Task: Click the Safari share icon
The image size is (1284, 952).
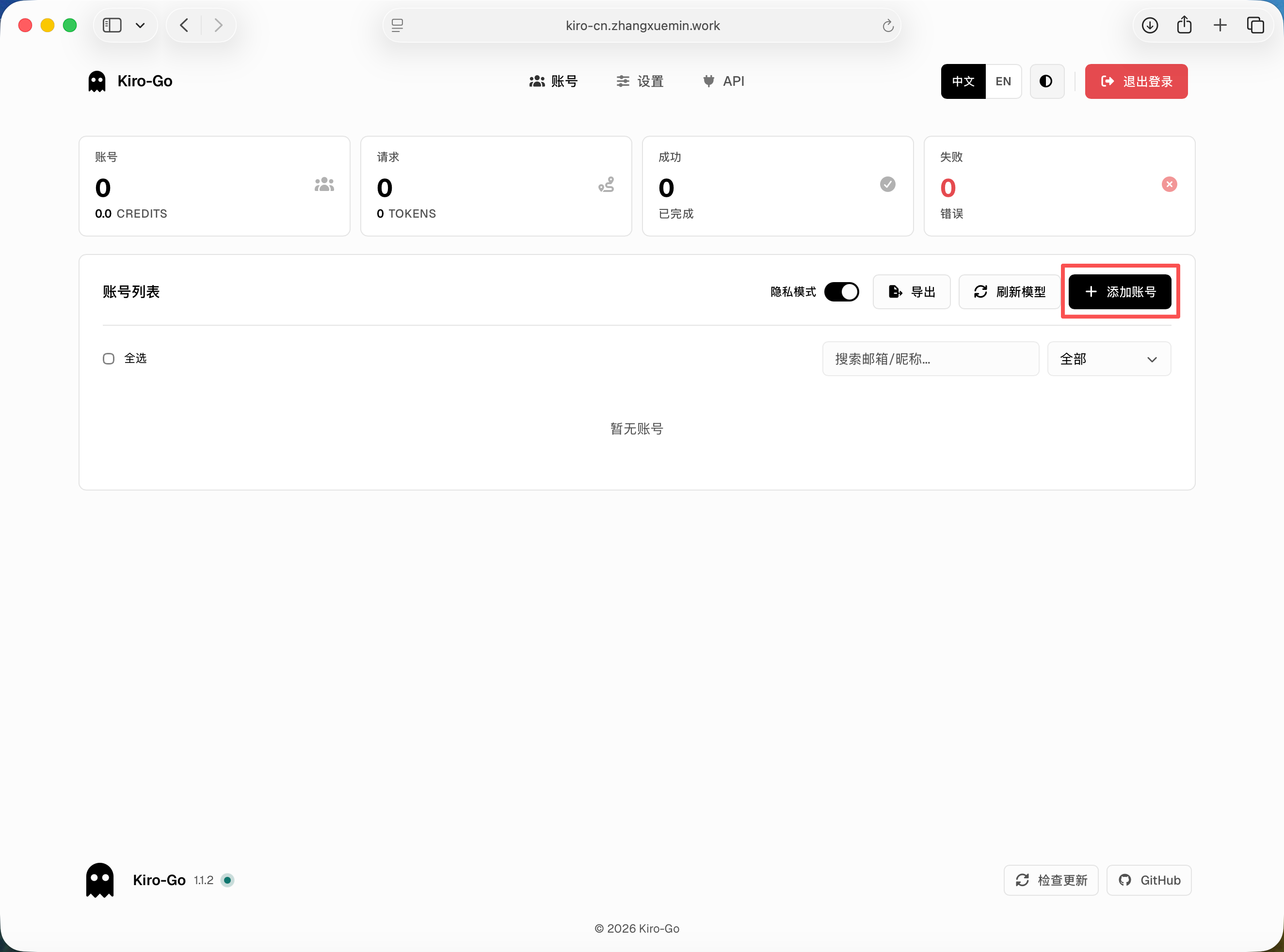Action: pos(1184,25)
